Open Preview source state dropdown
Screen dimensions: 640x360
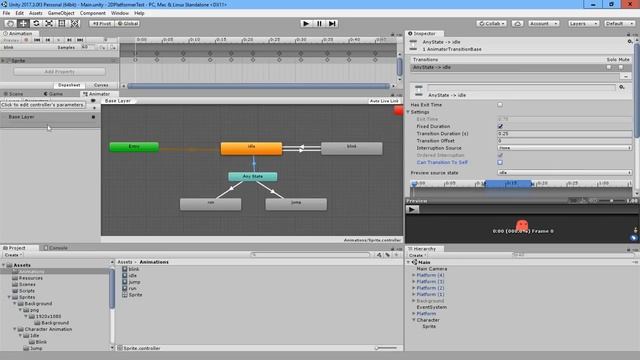click(564, 173)
